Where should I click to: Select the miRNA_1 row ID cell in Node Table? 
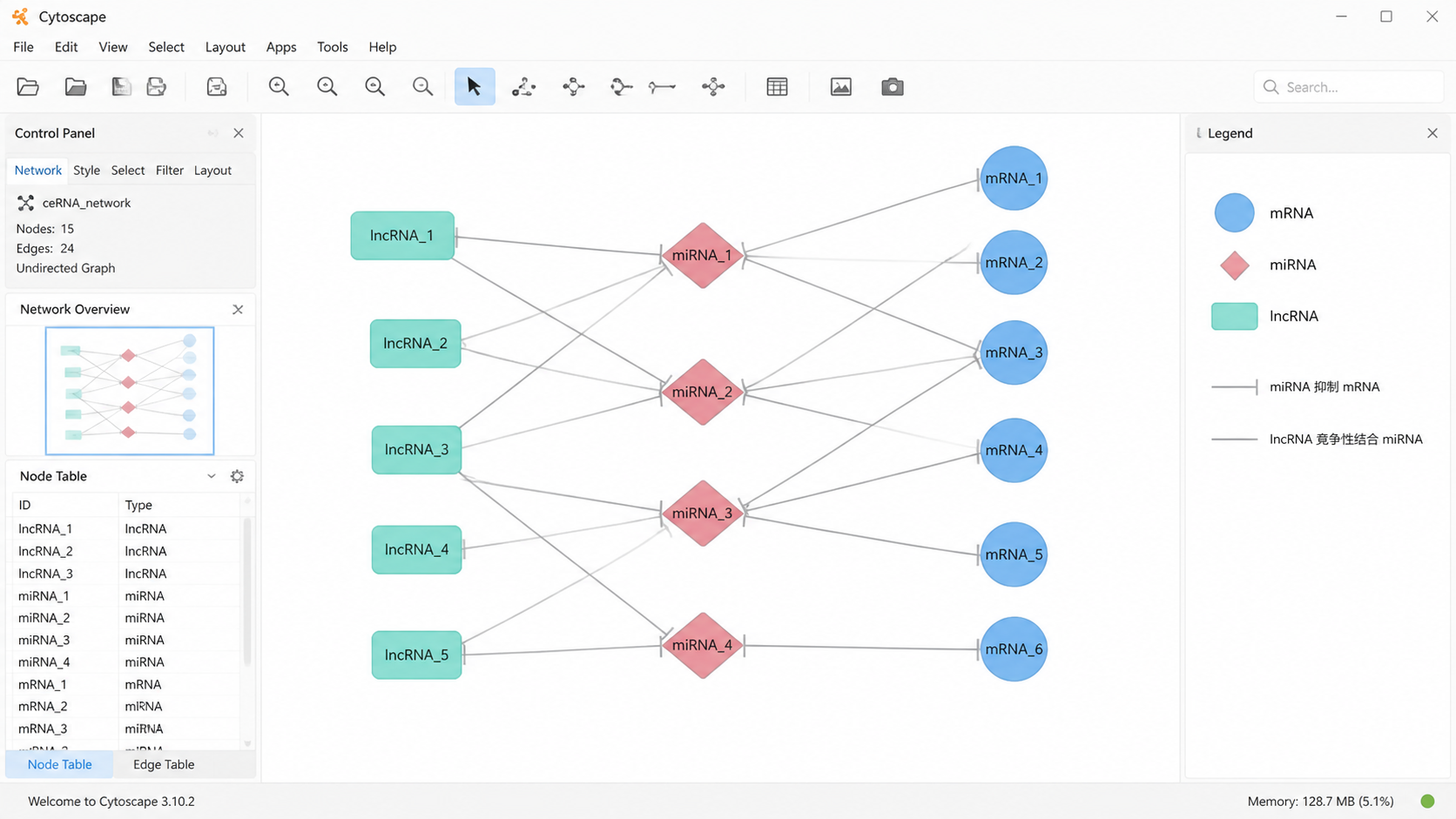click(x=64, y=596)
